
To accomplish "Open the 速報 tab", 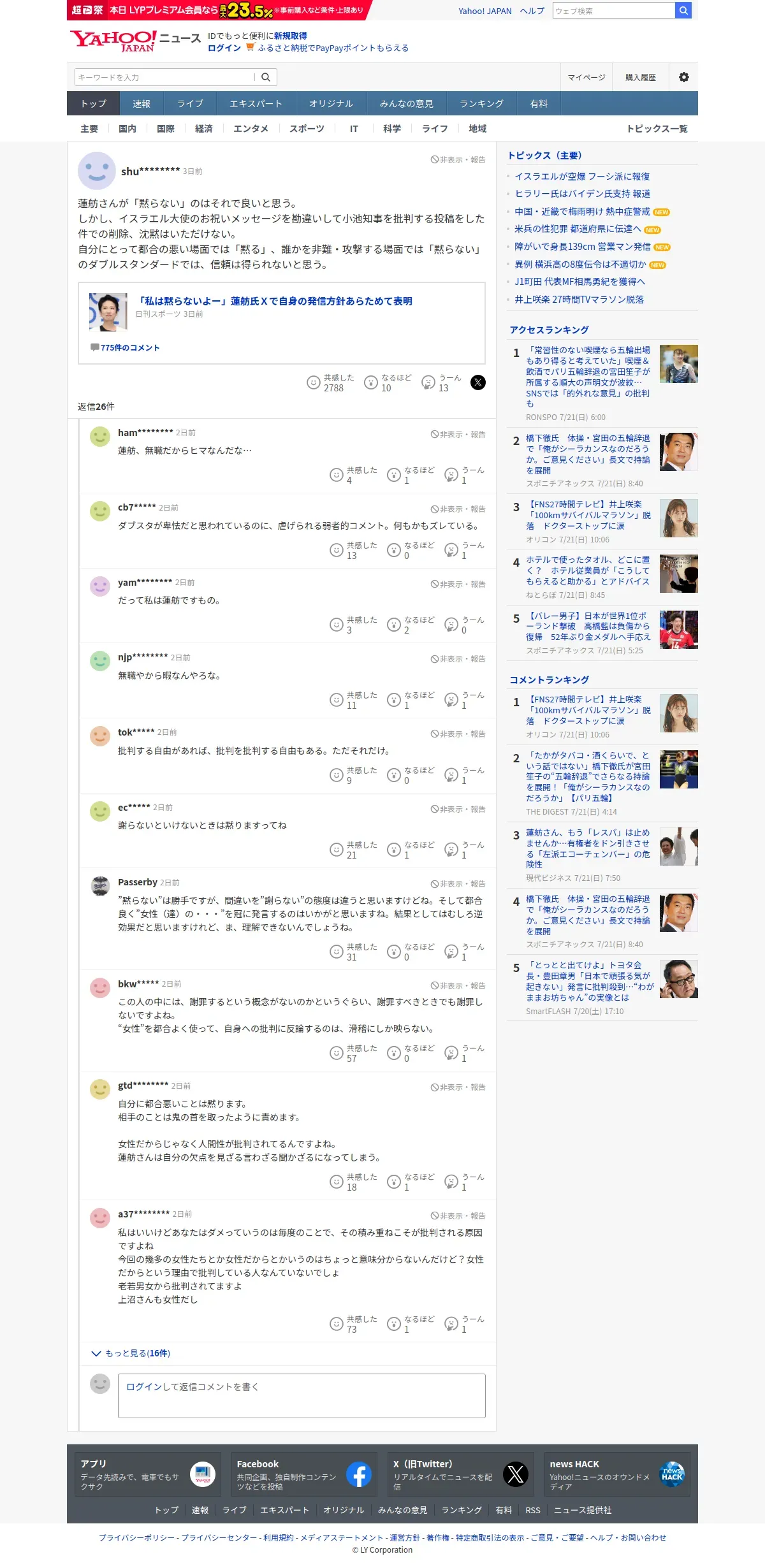I will [142, 103].
